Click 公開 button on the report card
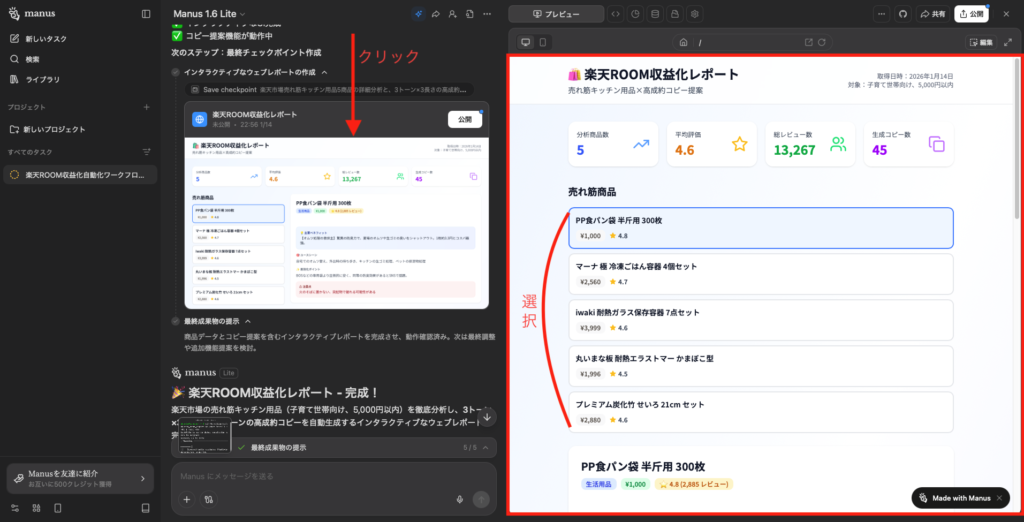Screen dimensions: 1024x522 click(x=464, y=119)
